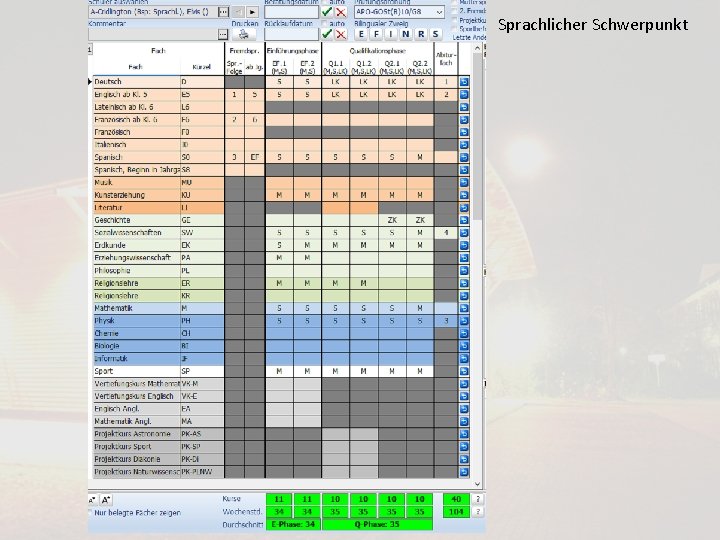Select bilingual branch F button
Viewport: 720px width, 540px height.
tap(376, 34)
